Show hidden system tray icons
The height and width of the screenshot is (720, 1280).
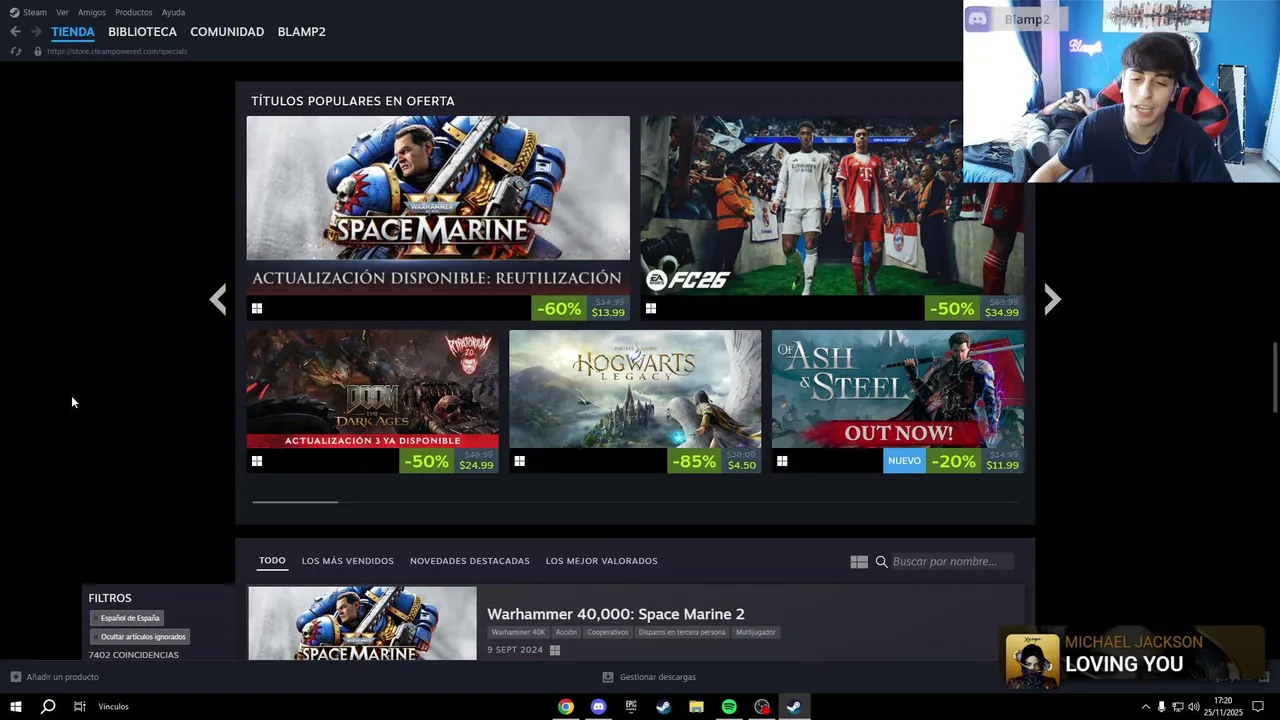coord(1145,707)
